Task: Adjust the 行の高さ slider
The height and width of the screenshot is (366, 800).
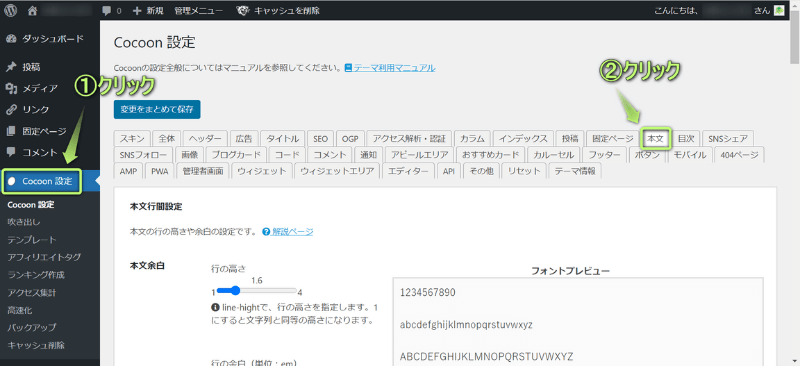Action: [256, 290]
